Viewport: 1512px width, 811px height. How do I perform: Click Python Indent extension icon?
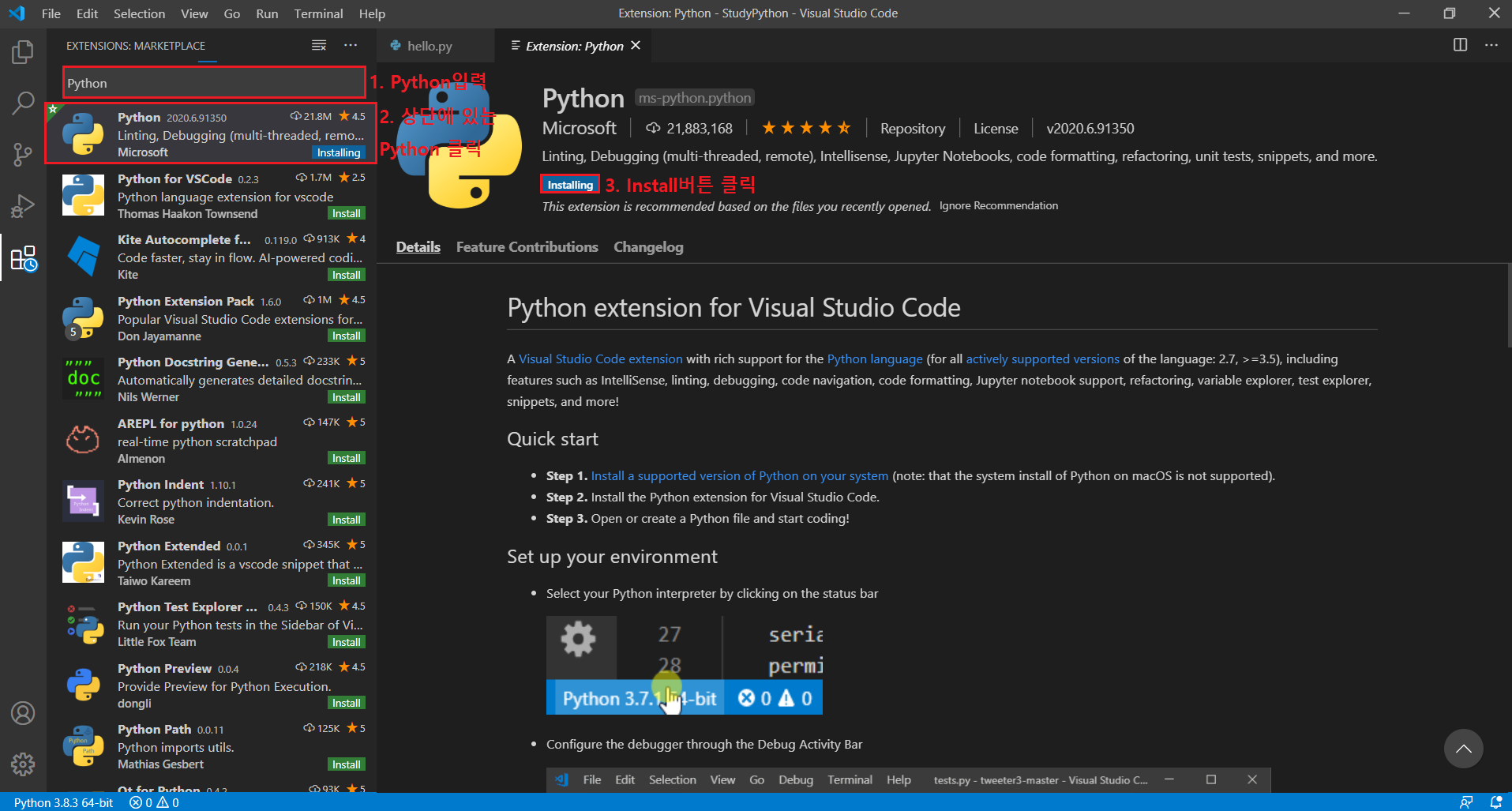pos(83,501)
